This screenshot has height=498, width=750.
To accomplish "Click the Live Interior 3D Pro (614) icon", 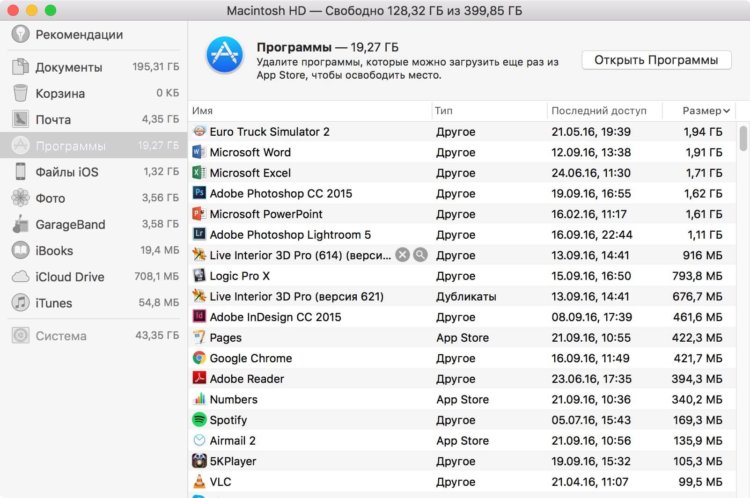I will 199,255.
